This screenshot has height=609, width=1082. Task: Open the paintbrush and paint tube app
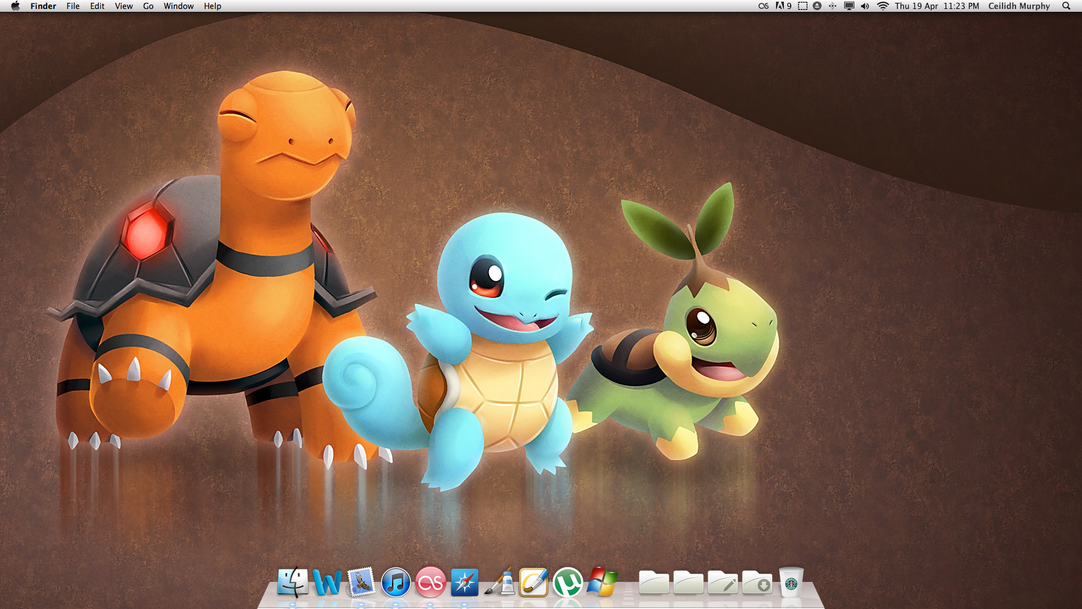coord(499,582)
